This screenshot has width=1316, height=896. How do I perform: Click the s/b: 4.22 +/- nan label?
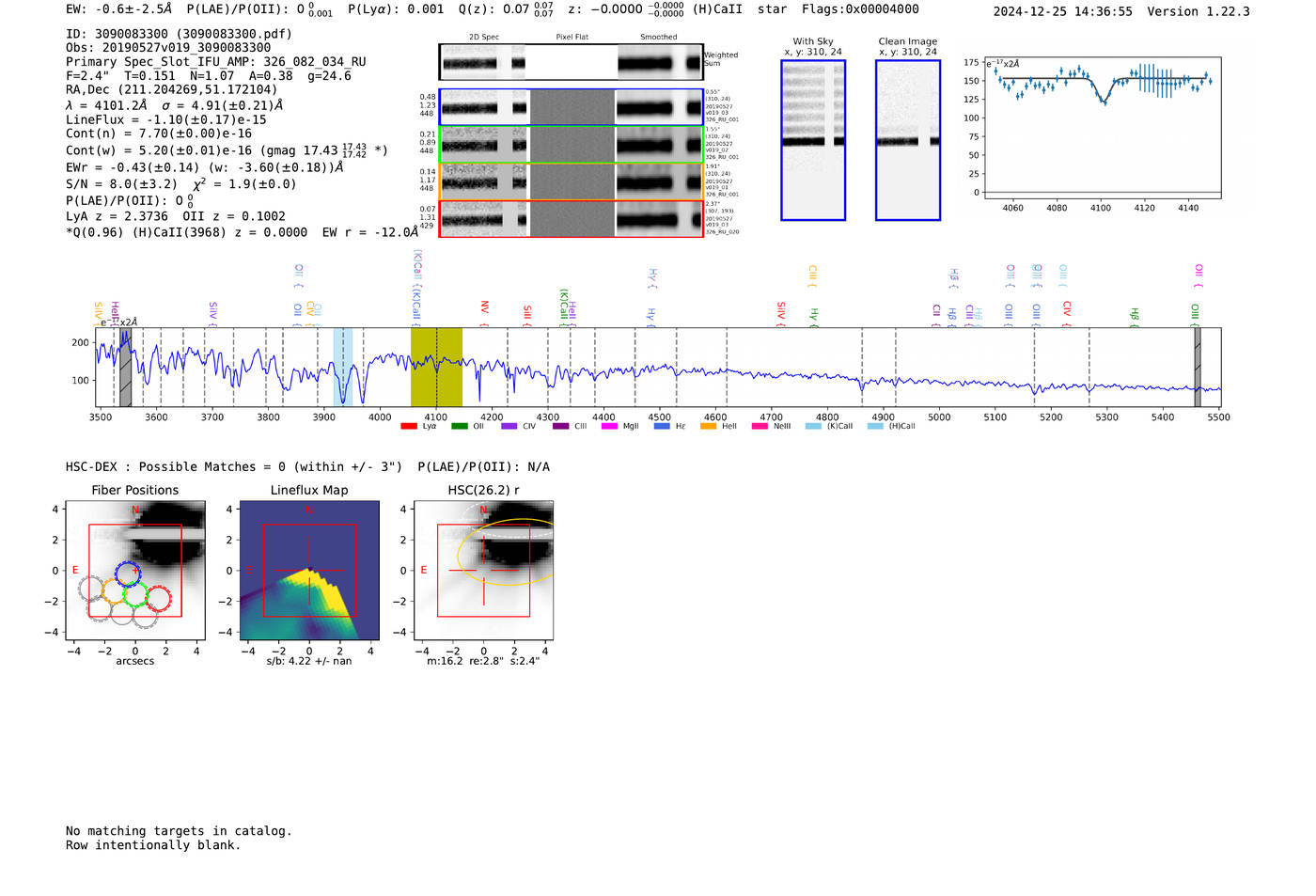[x=309, y=661]
